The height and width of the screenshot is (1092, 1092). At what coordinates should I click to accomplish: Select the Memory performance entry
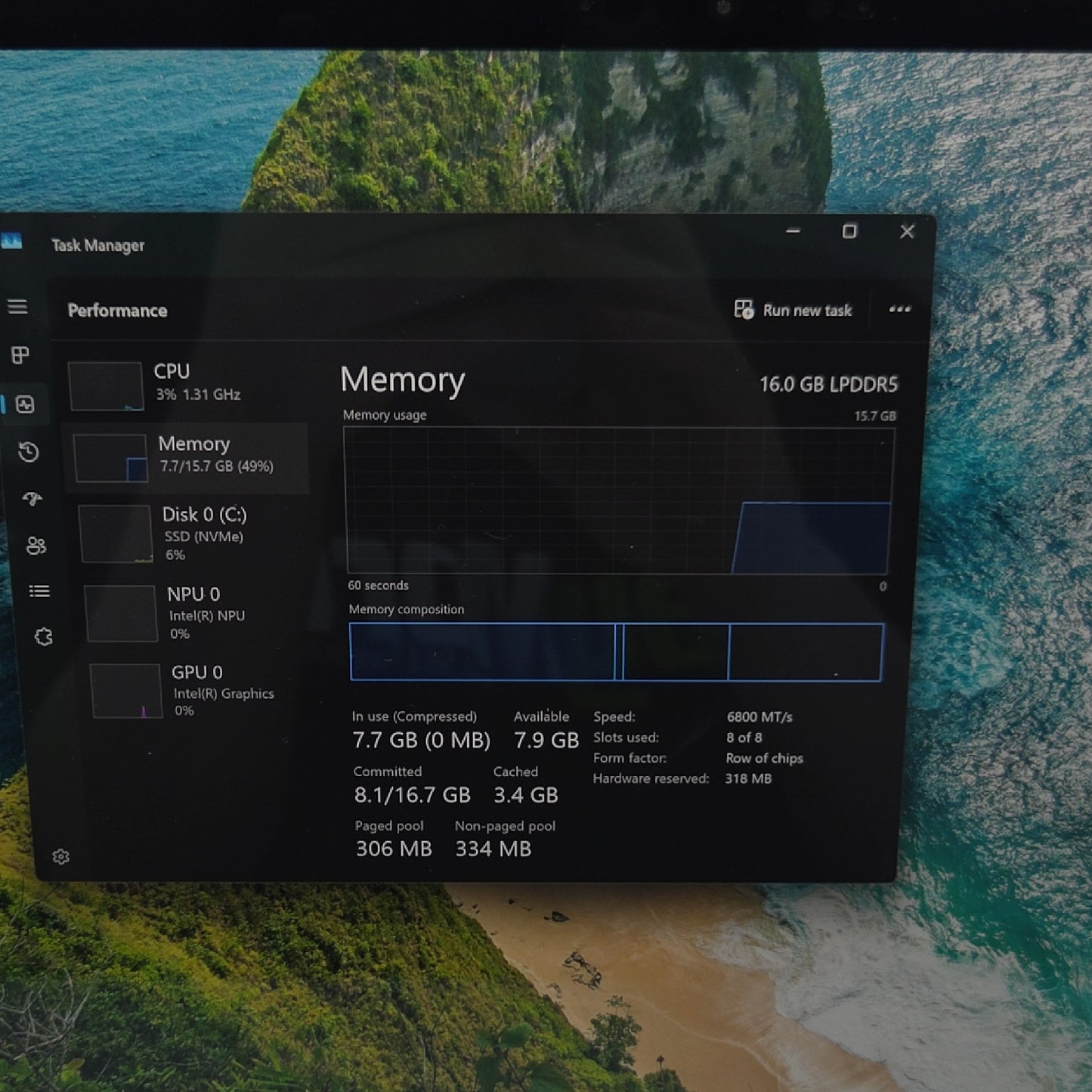point(187,458)
